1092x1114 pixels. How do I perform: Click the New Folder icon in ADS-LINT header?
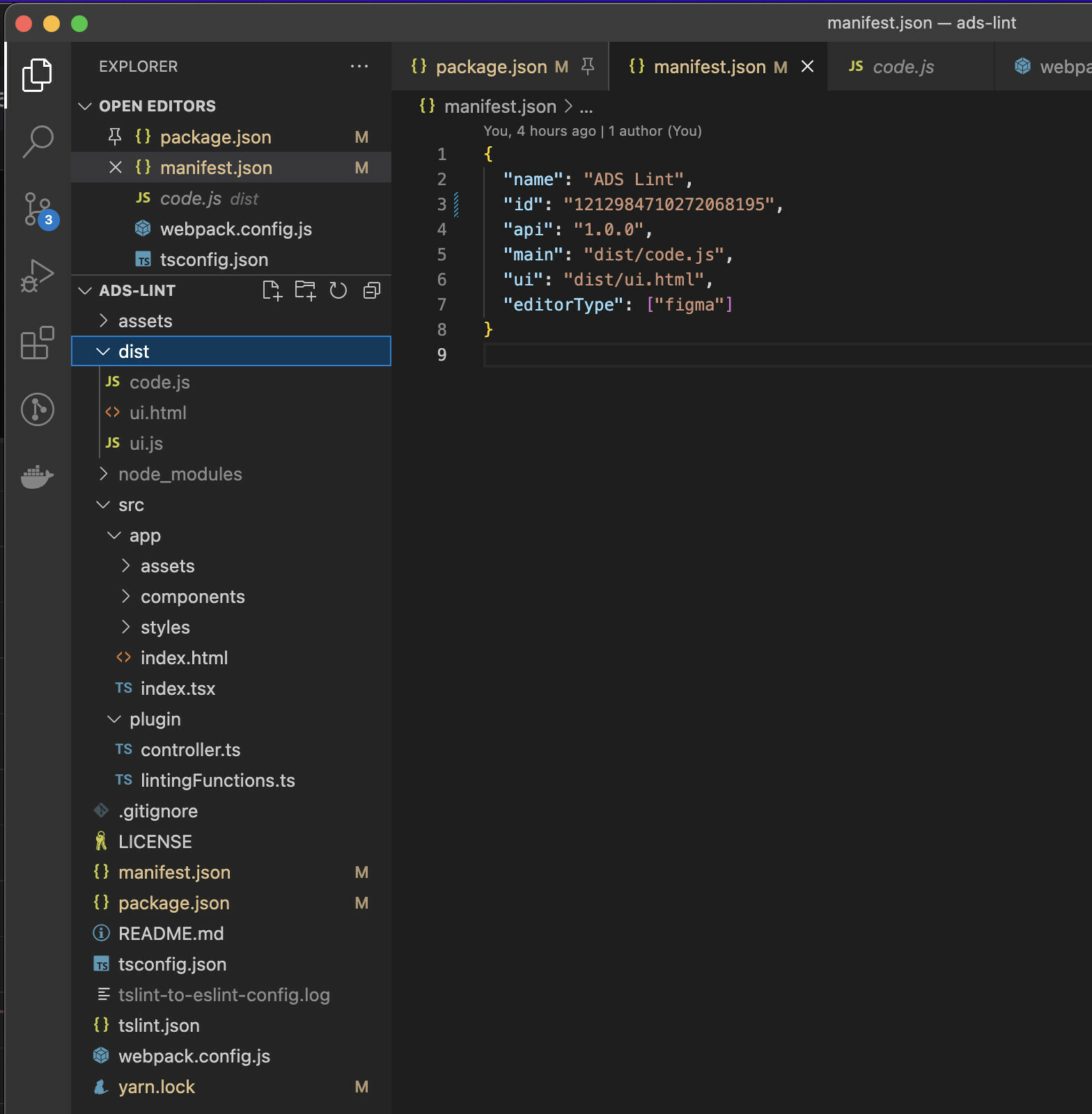click(x=305, y=290)
